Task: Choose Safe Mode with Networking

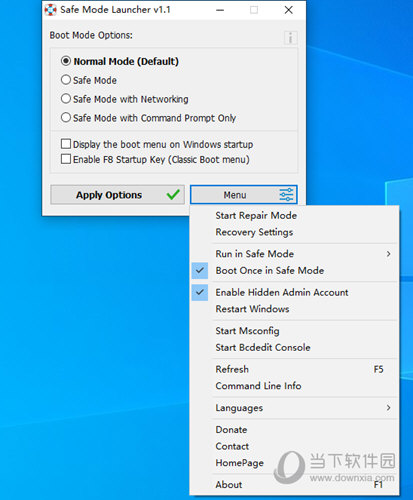Action: click(66, 99)
